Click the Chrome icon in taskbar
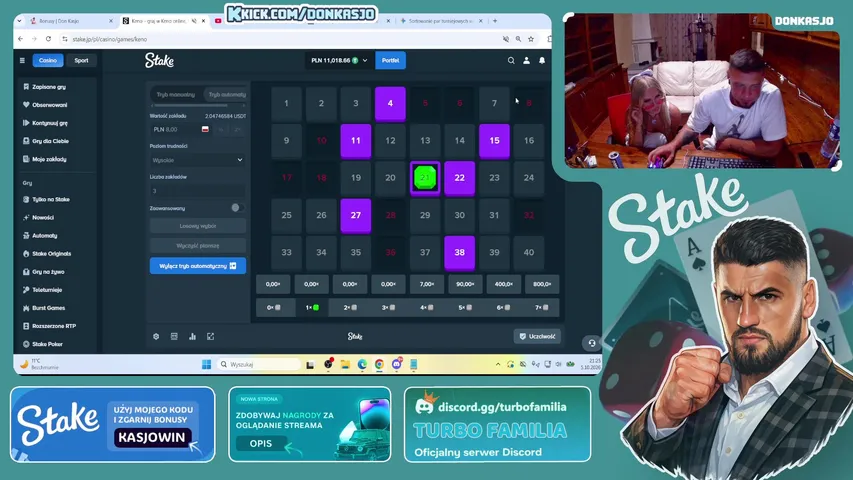Image resolution: width=853 pixels, height=480 pixels. [379, 364]
